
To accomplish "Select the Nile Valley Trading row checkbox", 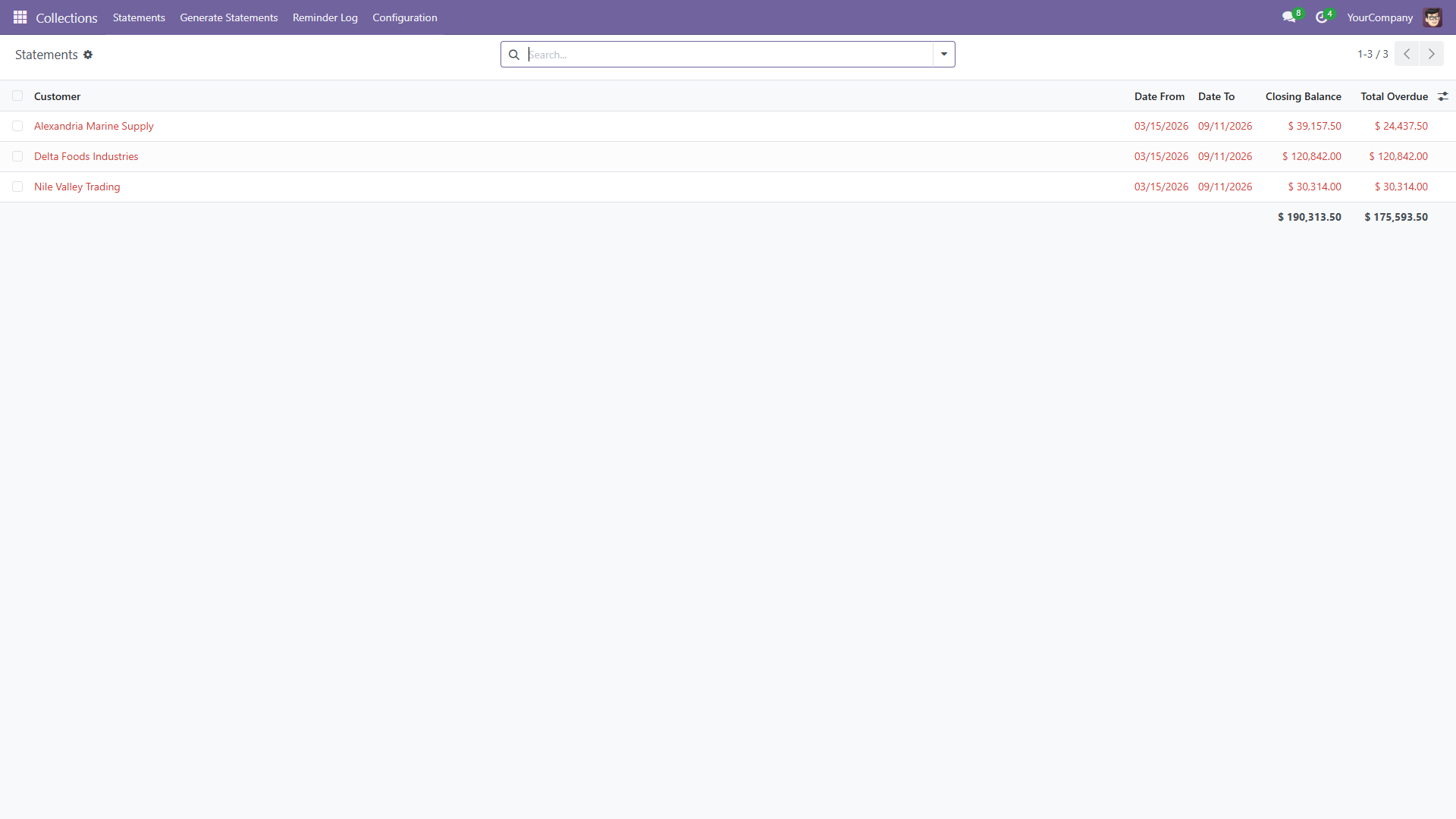I will coord(17,187).
